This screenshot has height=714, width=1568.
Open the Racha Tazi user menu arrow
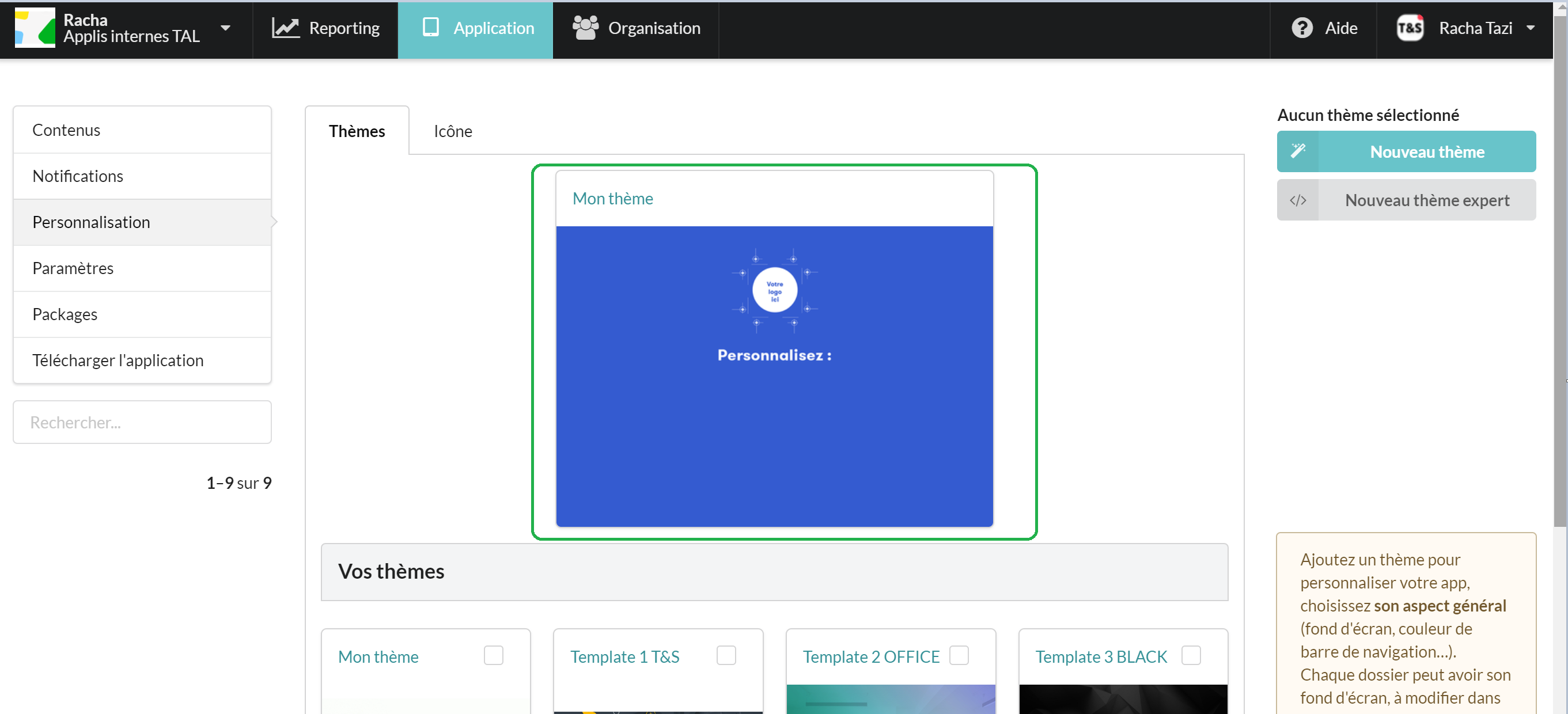[1530, 28]
